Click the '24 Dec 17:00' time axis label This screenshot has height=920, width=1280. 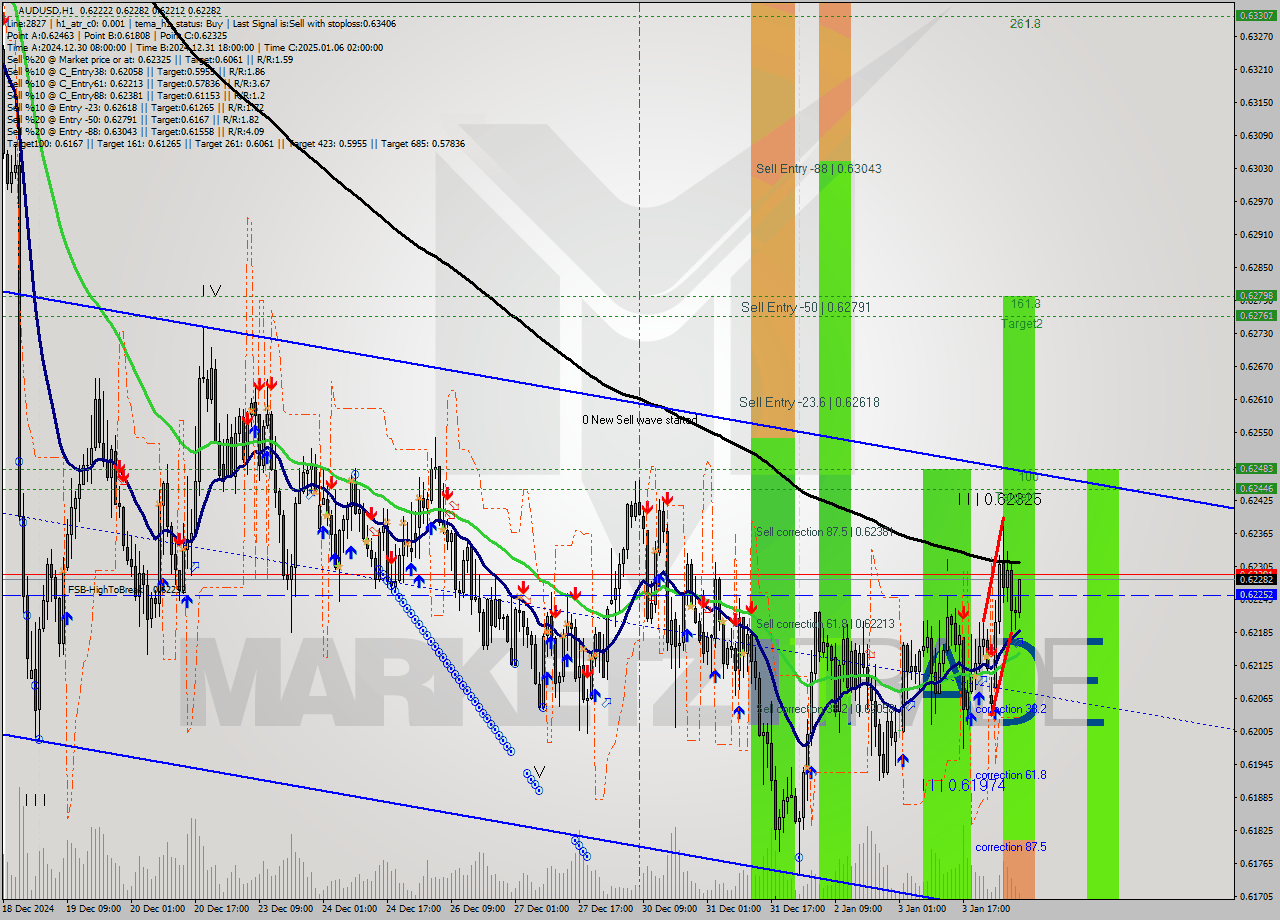pyautogui.click(x=415, y=909)
